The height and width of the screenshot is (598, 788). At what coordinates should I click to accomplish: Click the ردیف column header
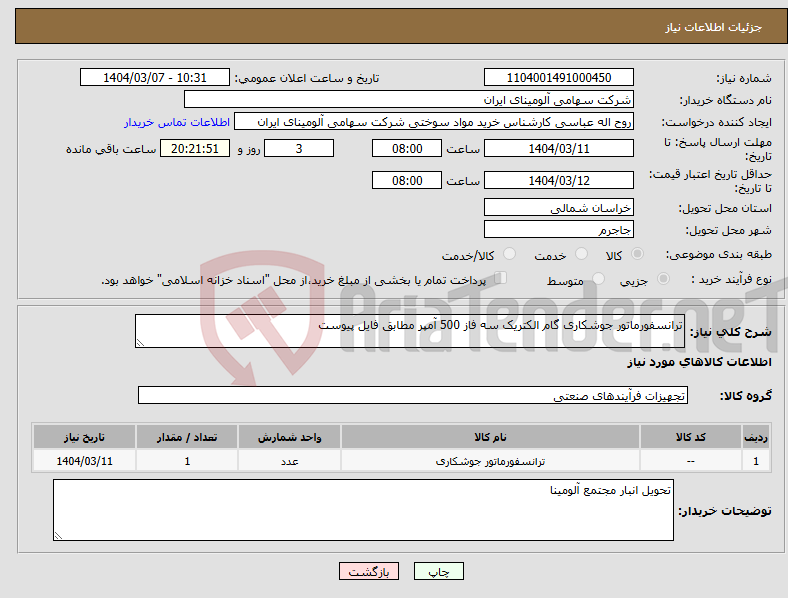pos(756,437)
